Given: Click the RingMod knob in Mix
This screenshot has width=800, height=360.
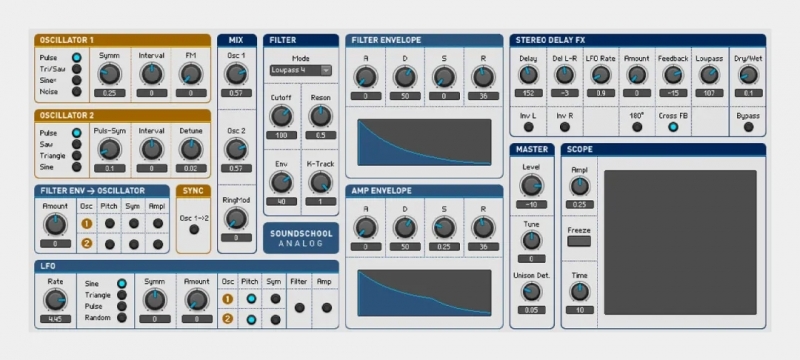Looking at the screenshot, I should (236, 219).
